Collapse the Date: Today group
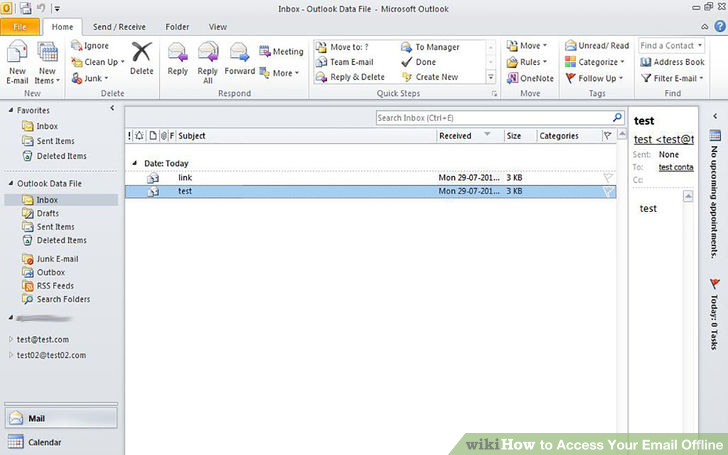 [135, 163]
